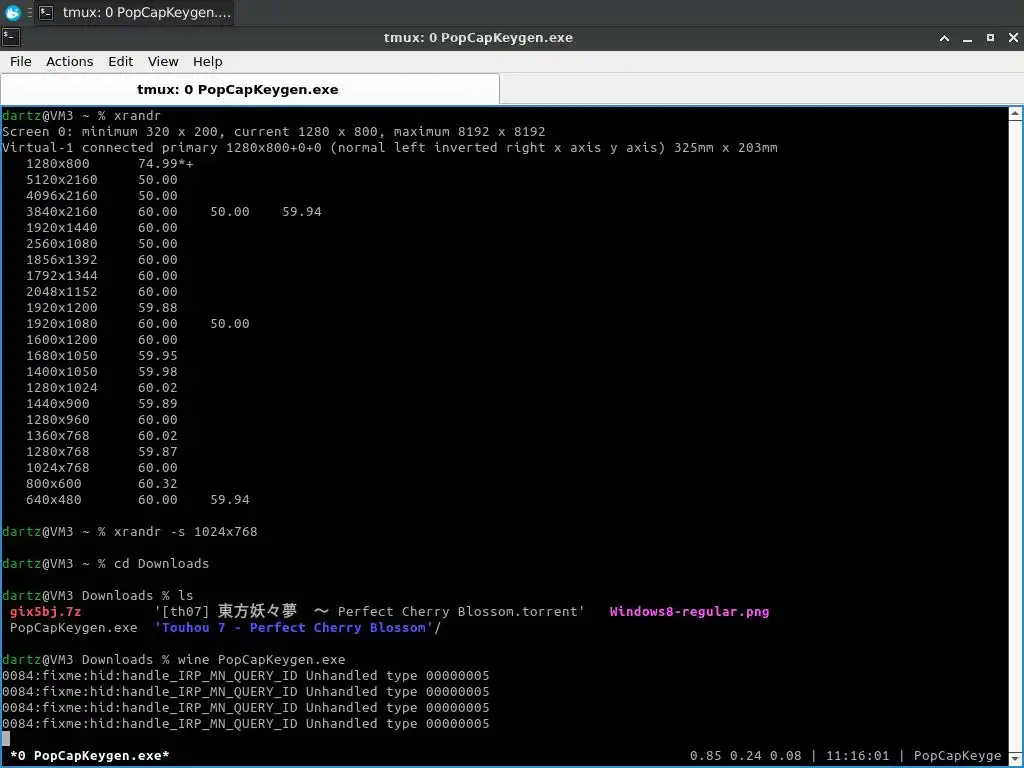This screenshot has height=768, width=1024.
Task: Click the 1280x800 resolution row
Action: coord(110,164)
